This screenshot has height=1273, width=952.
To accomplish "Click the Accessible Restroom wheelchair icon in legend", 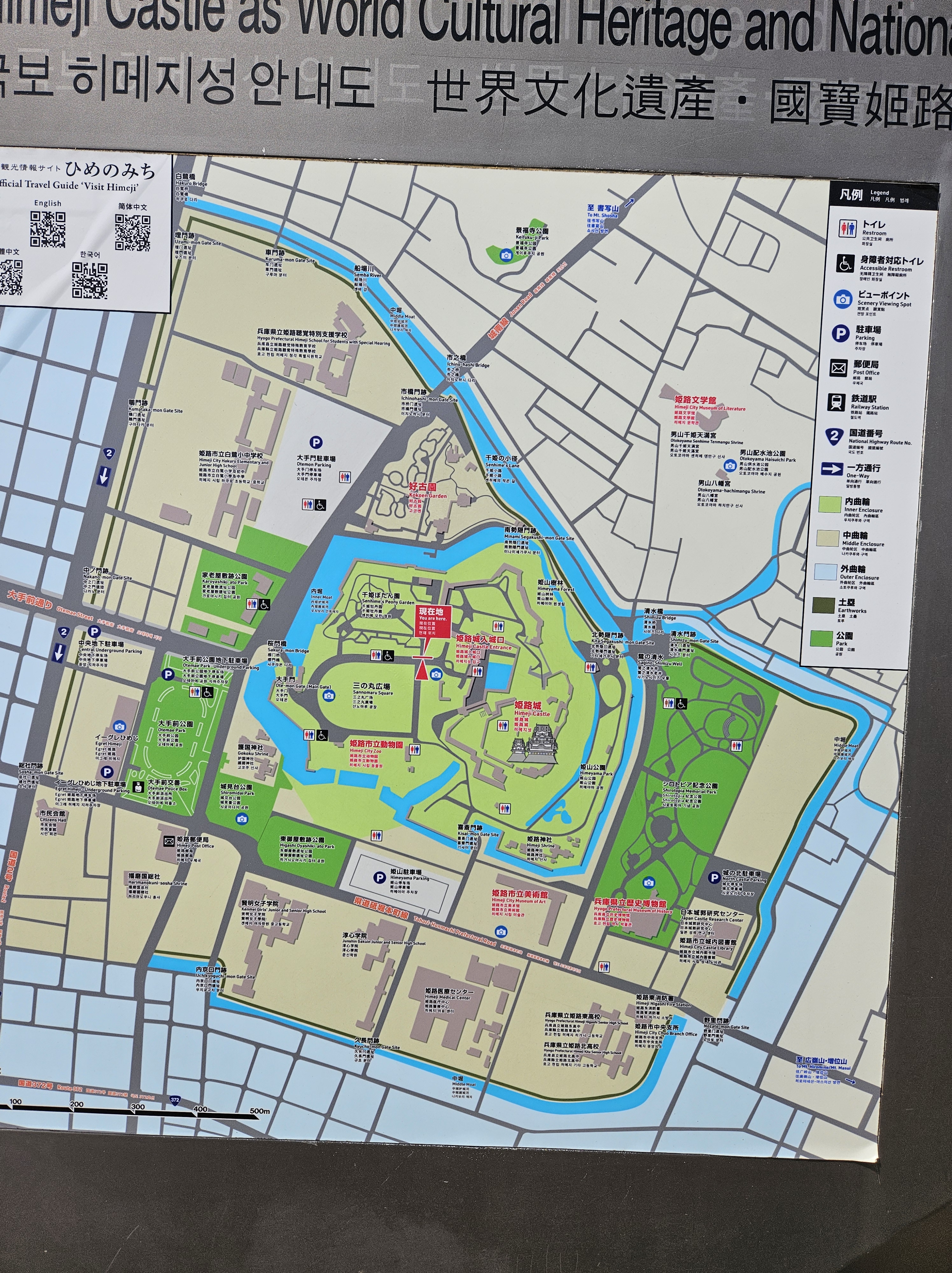I will click(x=845, y=264).
